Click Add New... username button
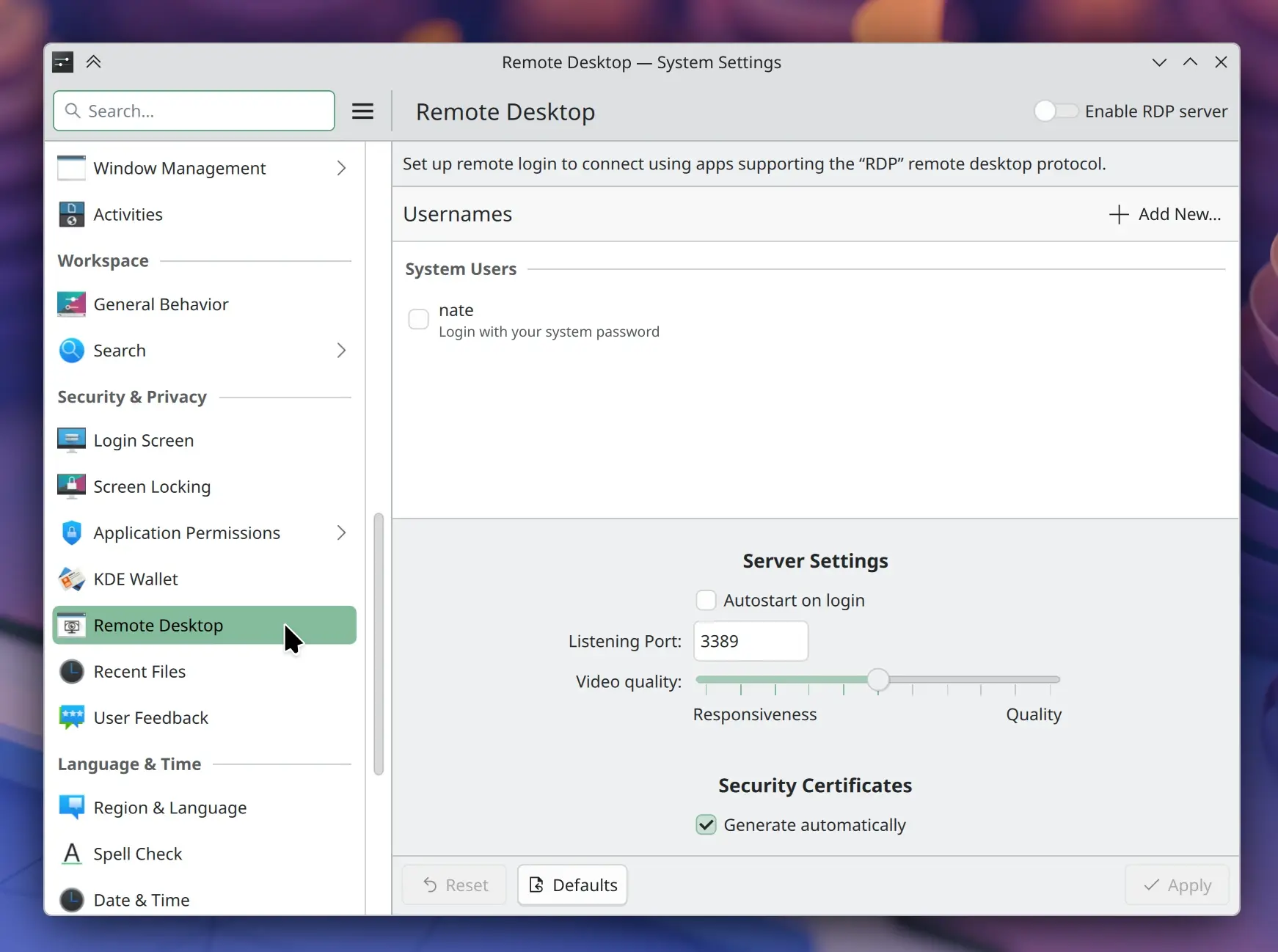 click(x=1164, y=214)
